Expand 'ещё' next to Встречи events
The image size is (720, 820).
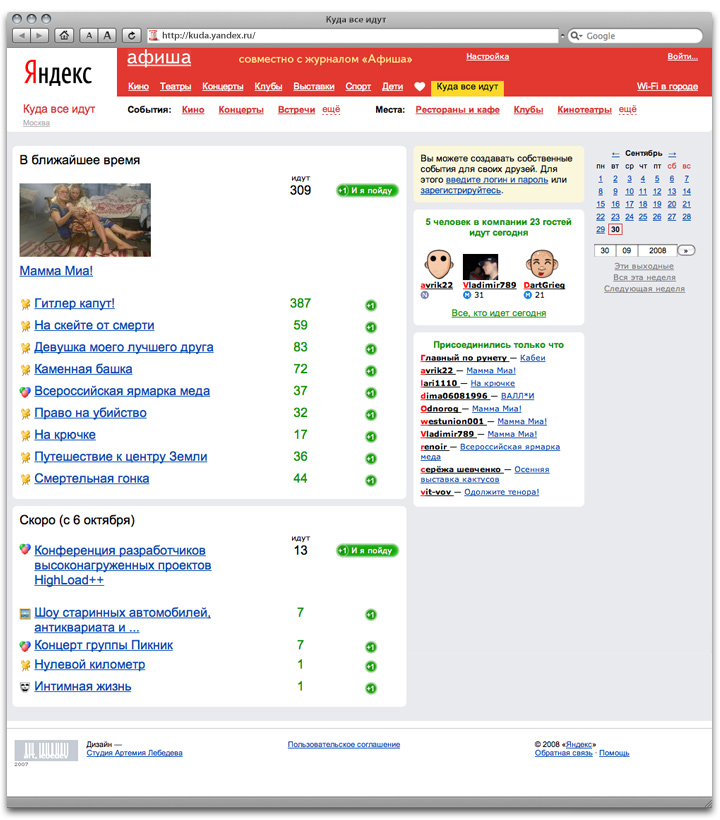pyautogui.click(x=330, y=109)
